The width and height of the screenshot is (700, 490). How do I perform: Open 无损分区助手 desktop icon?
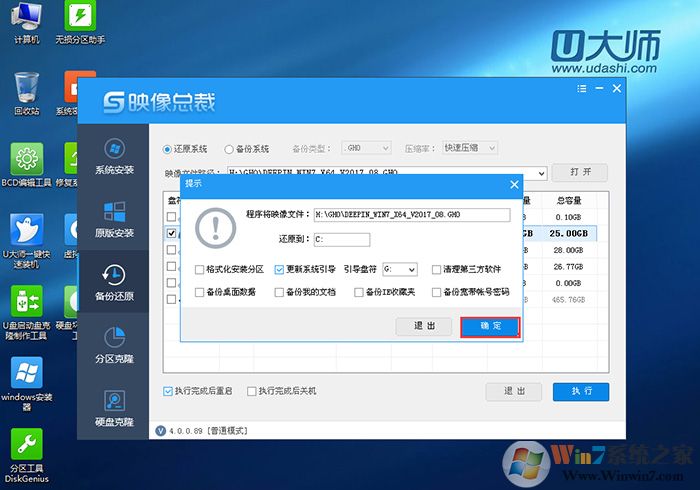pyautogui.click(x=80, y=19)
